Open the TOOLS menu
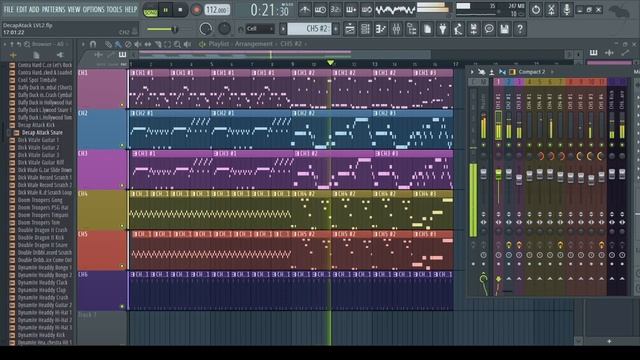Screen dimensions: 640x360 [x=114, y=9]
